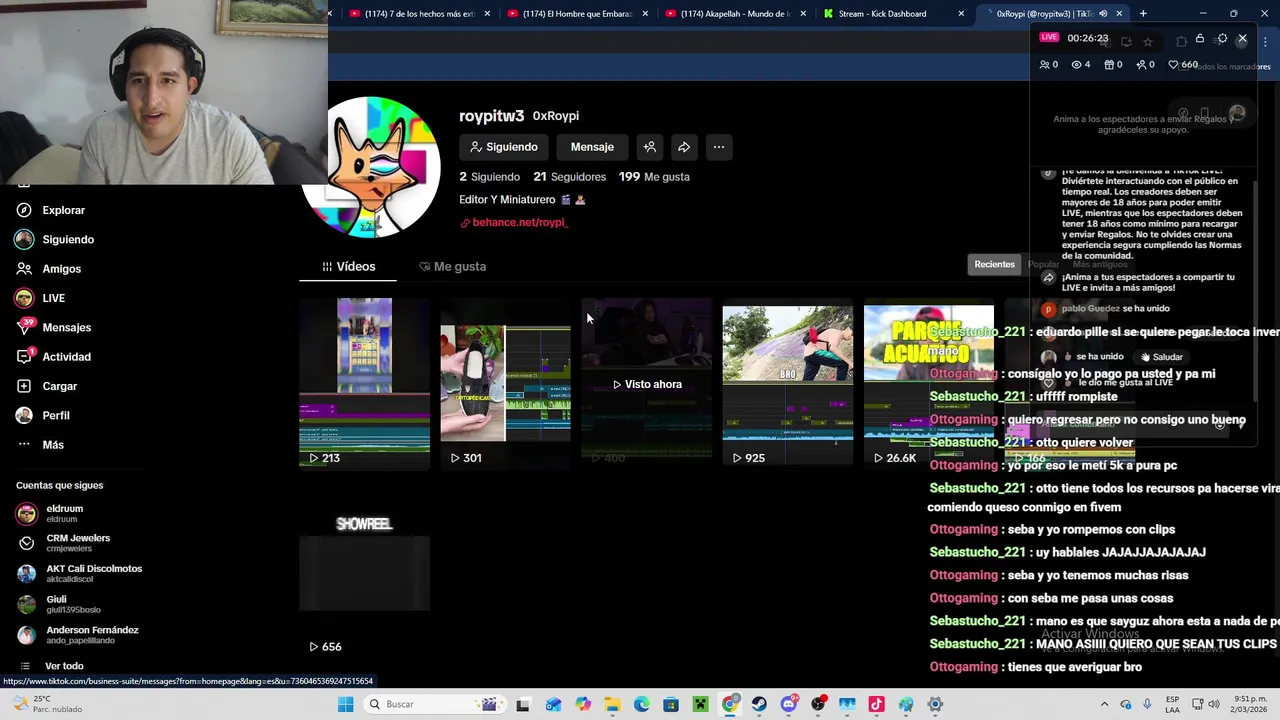Click the roypitw3 profile avatar
Viewport: 1280px width, 720px height.
tap(371, 167)
